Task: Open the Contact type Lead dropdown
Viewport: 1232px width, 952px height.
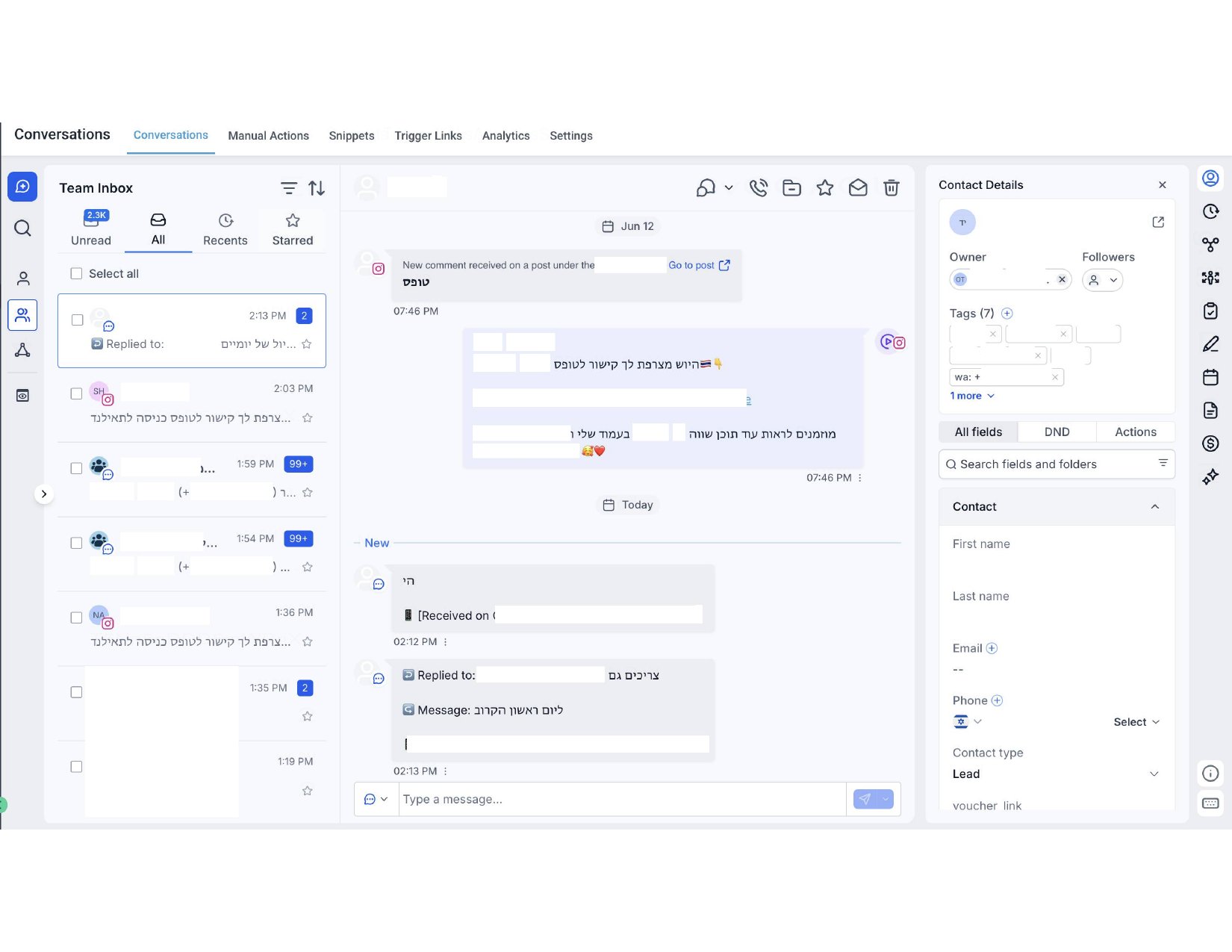Action: click(x=1056, y=774)
